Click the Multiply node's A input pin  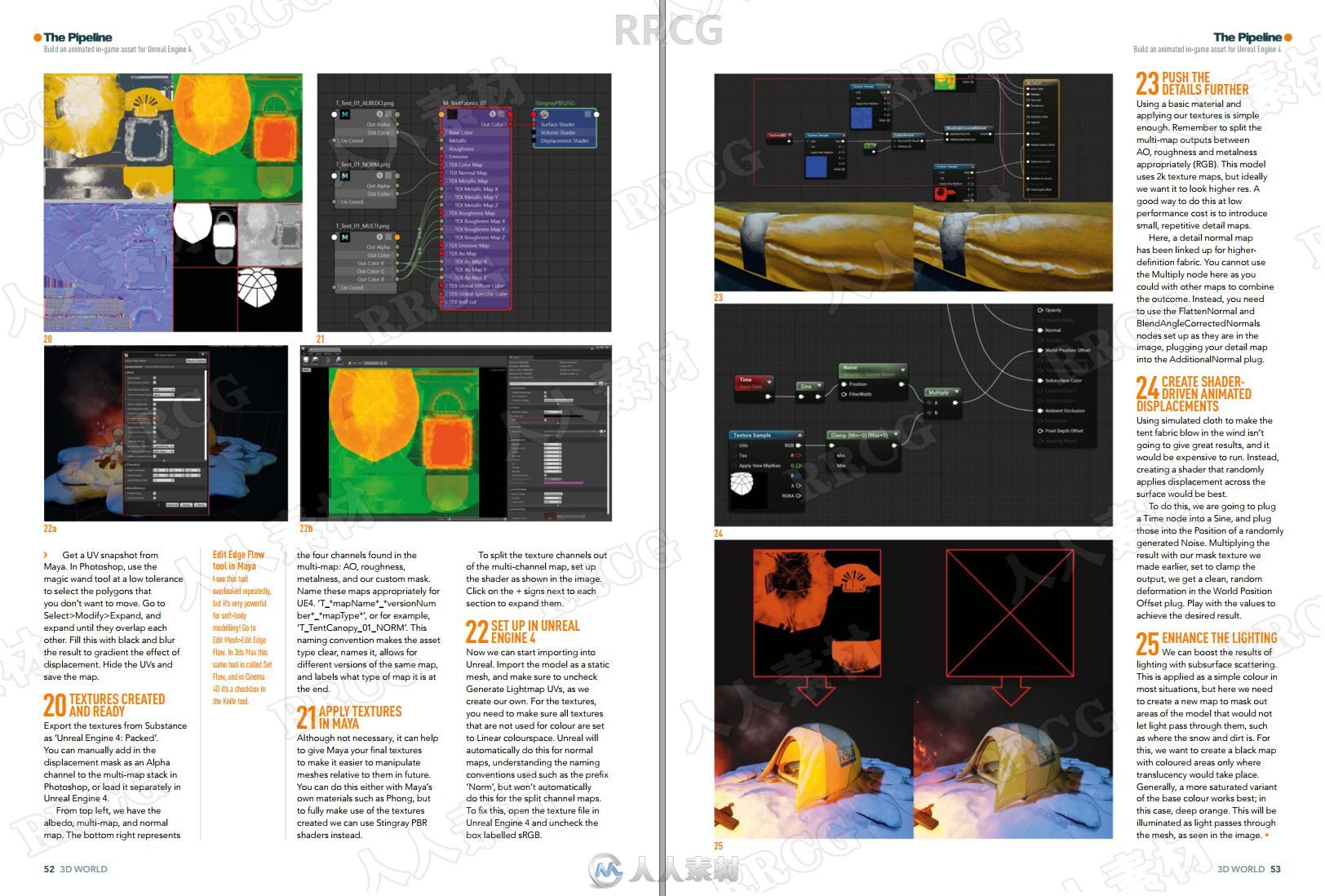click(x=929, y=402)
